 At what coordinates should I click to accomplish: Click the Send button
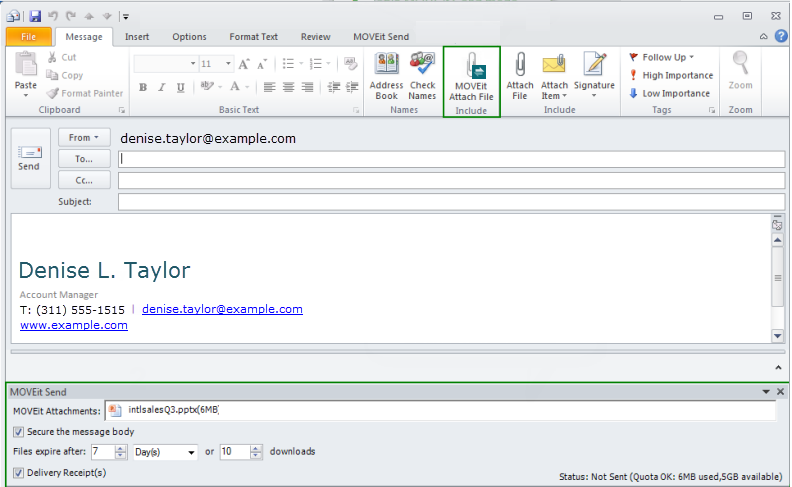[29, 157]
